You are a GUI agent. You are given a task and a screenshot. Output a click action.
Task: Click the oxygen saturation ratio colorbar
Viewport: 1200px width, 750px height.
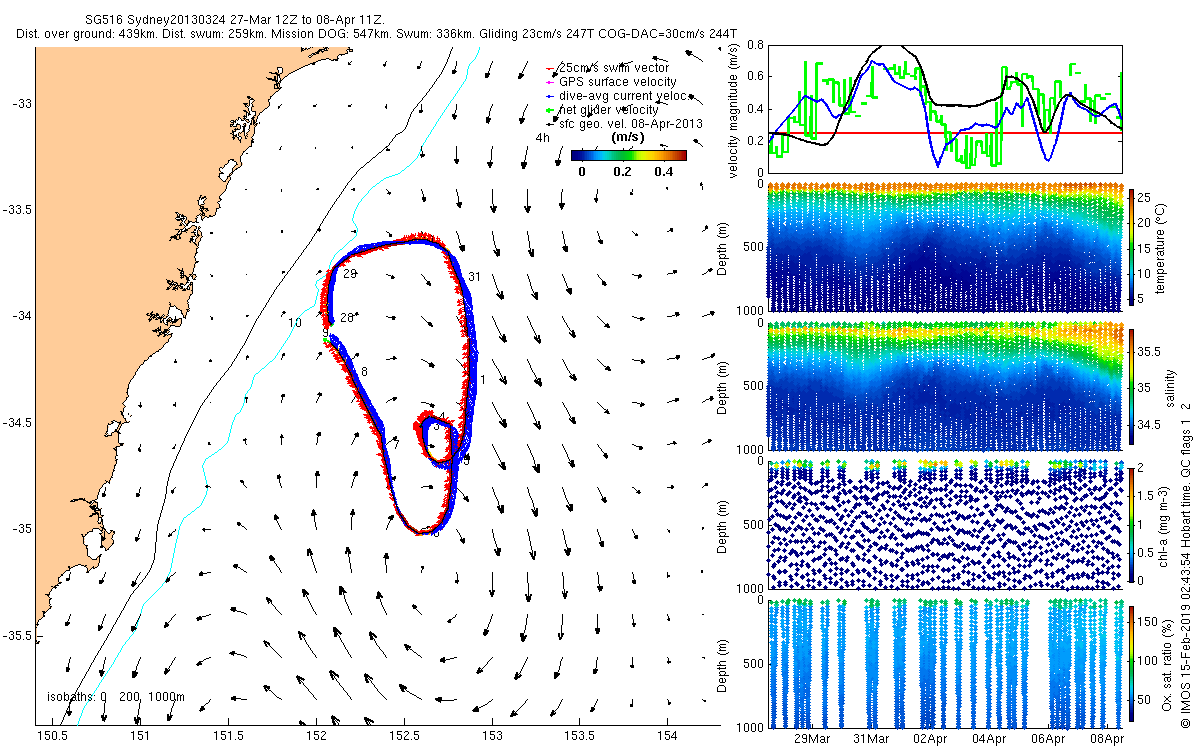click(1132, 663)
